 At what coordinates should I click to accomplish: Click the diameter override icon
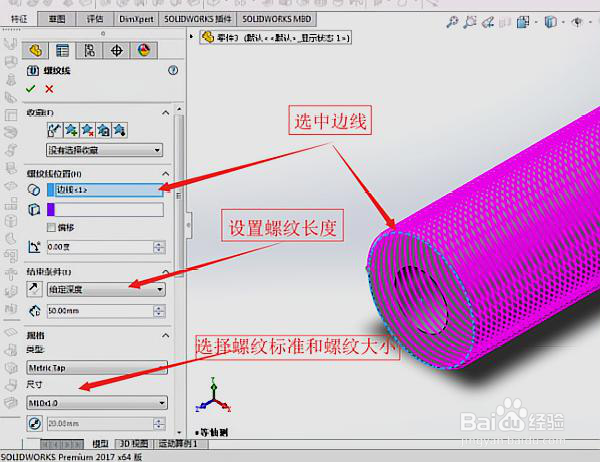35,423
